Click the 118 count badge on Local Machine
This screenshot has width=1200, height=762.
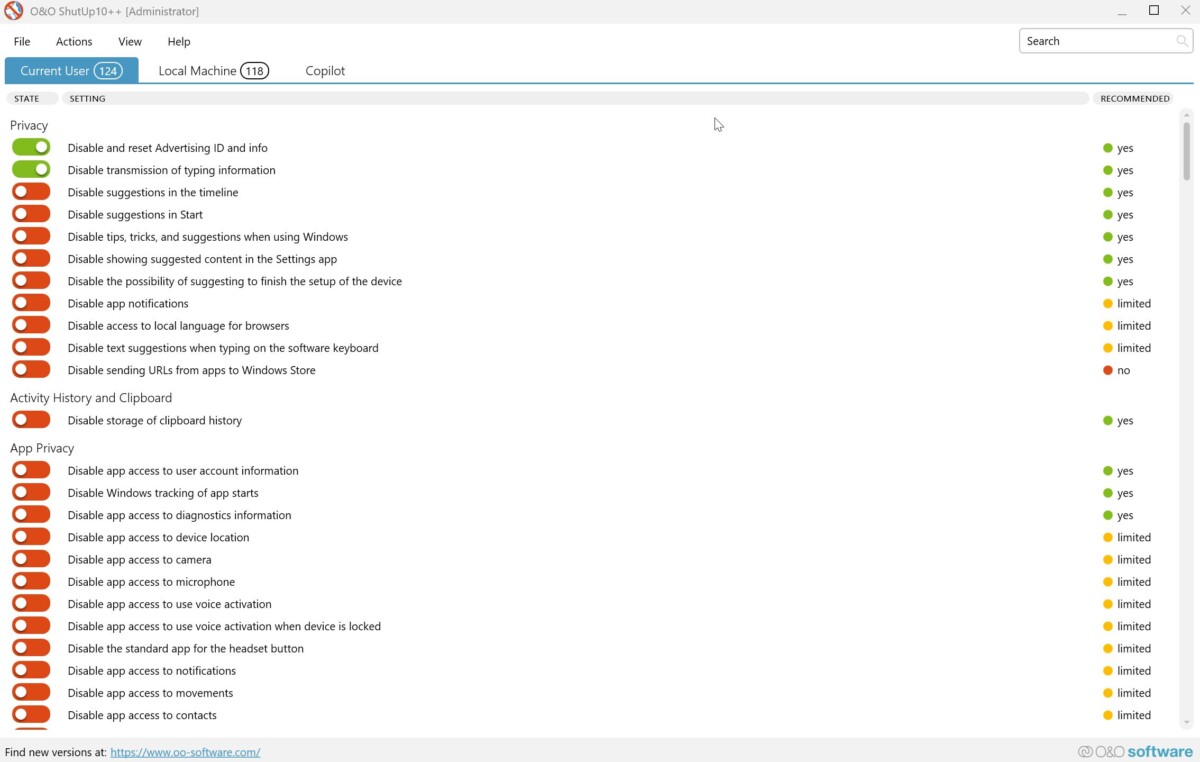[255, 71]
